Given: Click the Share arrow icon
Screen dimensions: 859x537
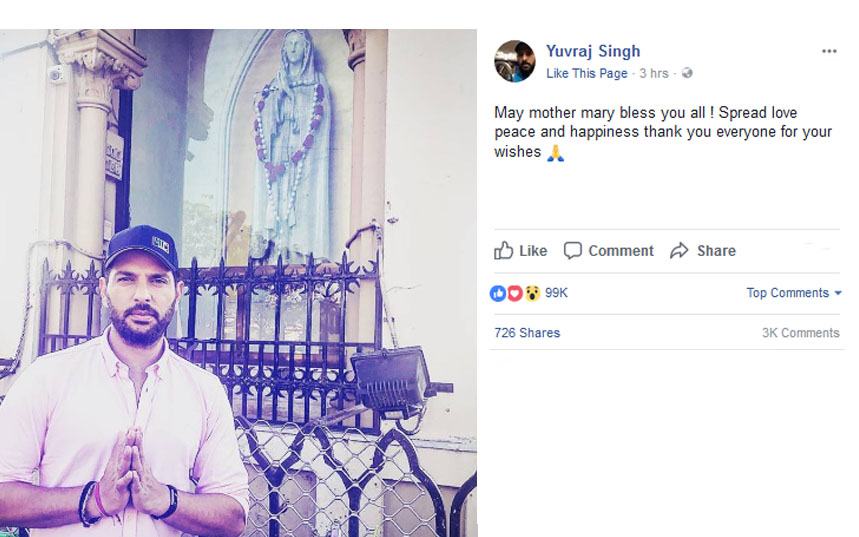Looking at the screenshot, I should [680, 251].
